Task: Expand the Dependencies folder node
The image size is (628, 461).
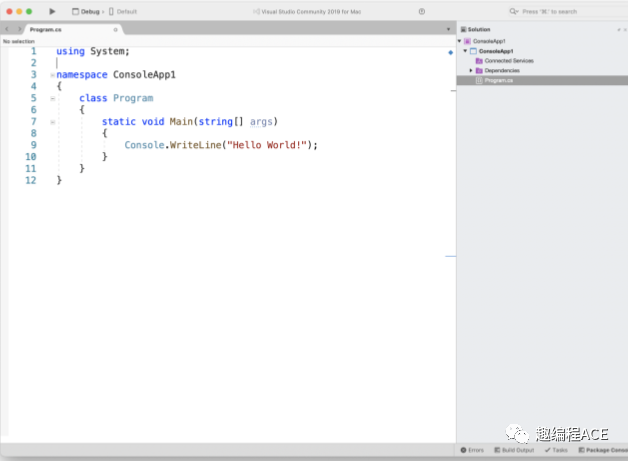Action: pos(471,71)
